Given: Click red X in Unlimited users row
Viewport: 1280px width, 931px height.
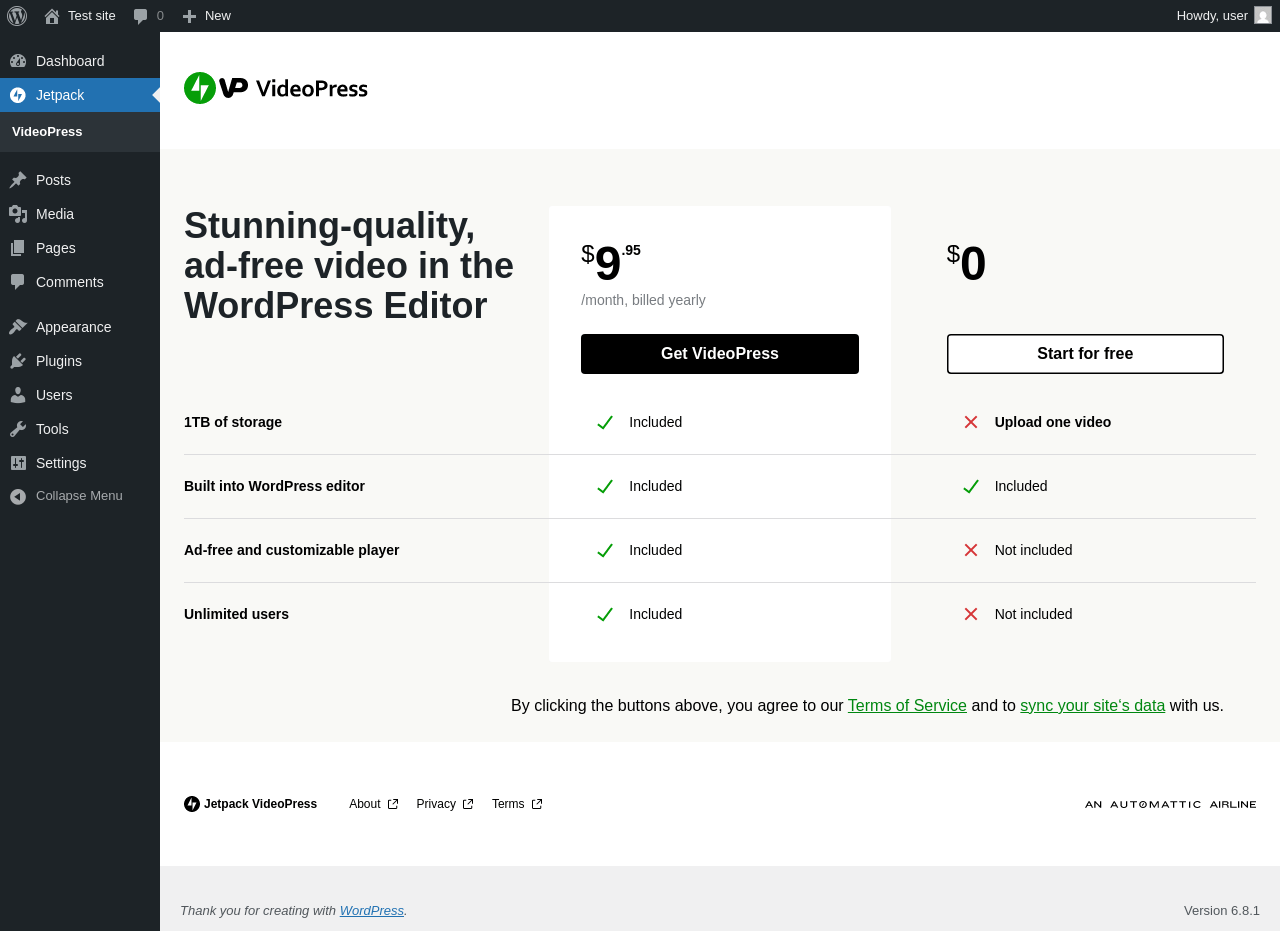Looking at the screenshot, I should [x=971, y=614].
